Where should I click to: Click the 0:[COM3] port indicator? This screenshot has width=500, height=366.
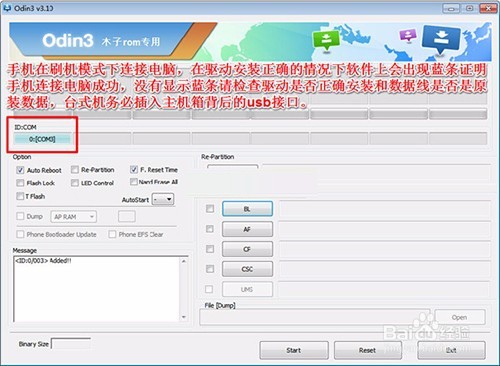42,139
